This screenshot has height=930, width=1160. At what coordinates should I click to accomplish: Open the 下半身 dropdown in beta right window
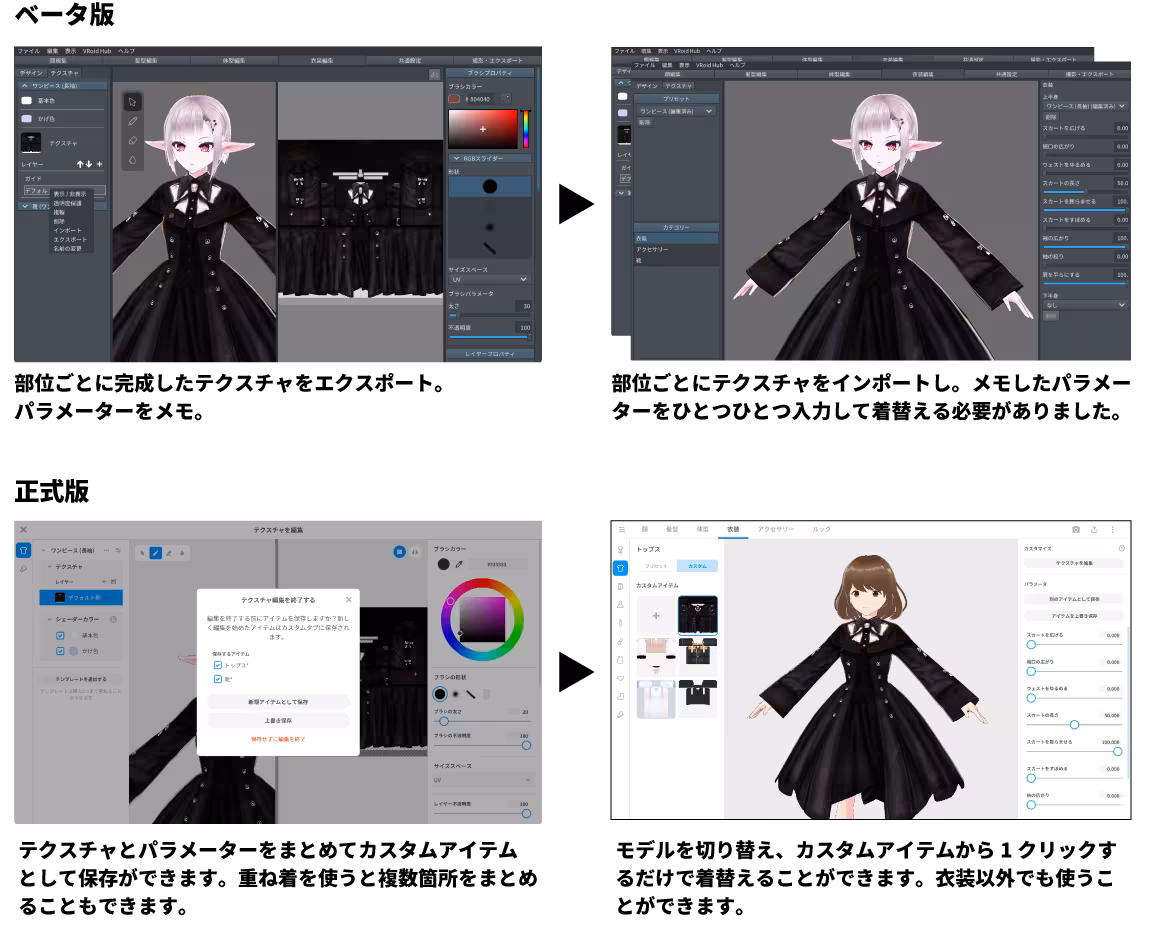point(1085,305)
